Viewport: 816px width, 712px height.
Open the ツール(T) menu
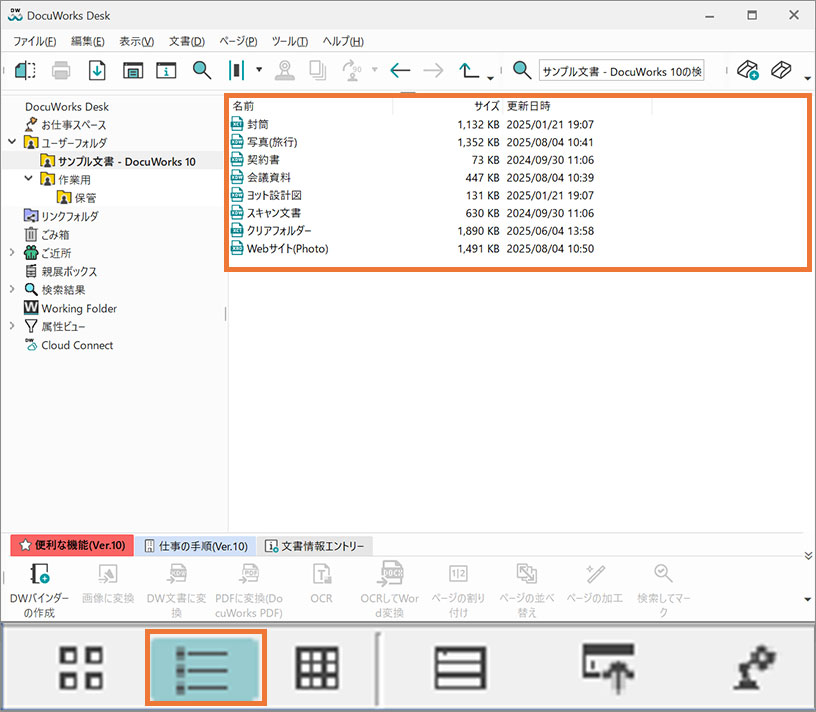point(289,41)
